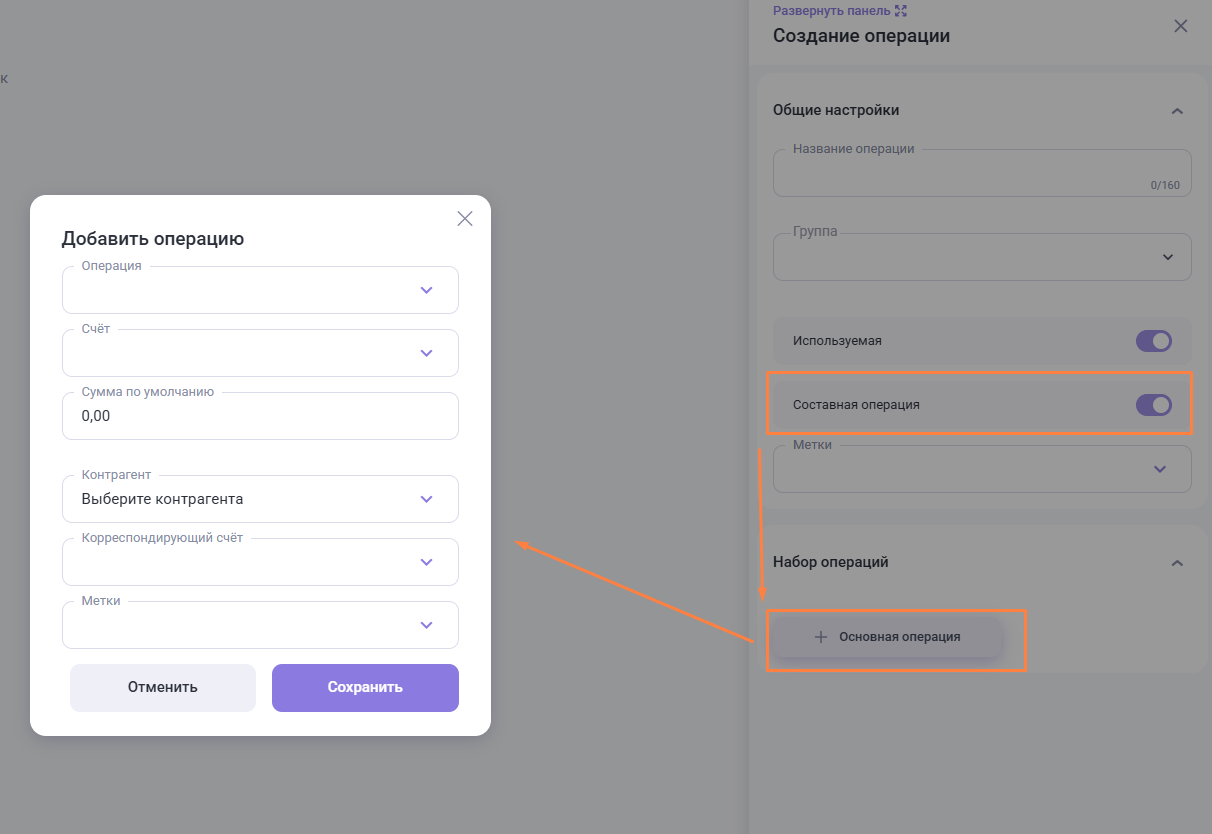Click the Название операции input field
This screenshot has height=834, width=1212.
point(970,174)
